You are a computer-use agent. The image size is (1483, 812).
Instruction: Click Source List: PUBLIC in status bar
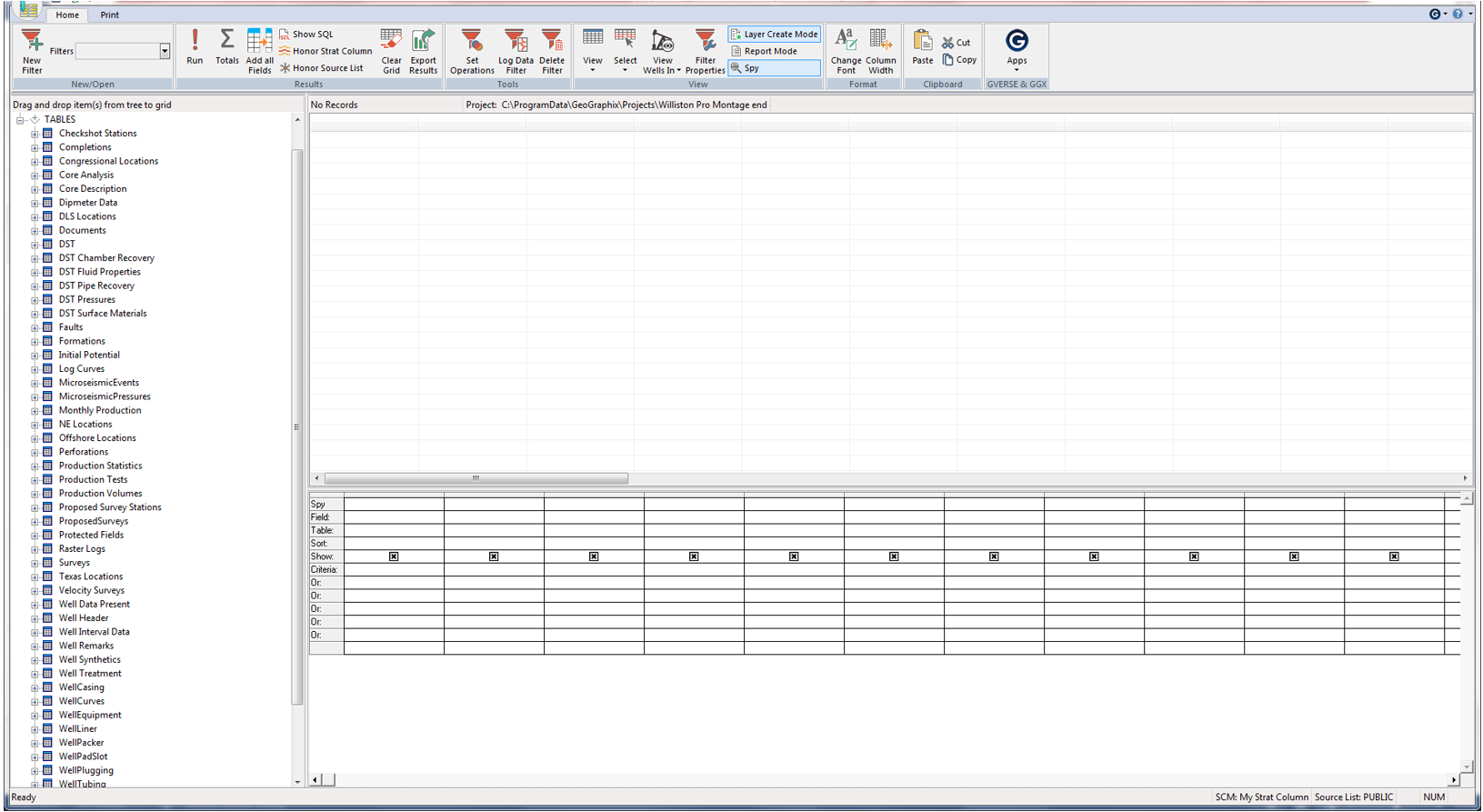1354,797
